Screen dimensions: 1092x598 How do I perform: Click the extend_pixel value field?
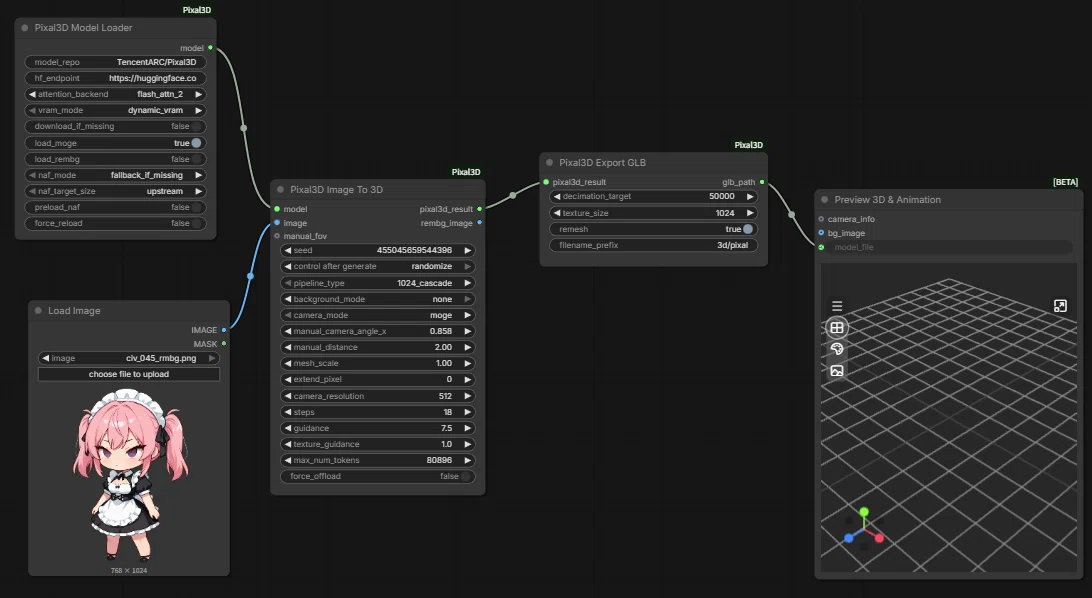click(x=377, y=379)
